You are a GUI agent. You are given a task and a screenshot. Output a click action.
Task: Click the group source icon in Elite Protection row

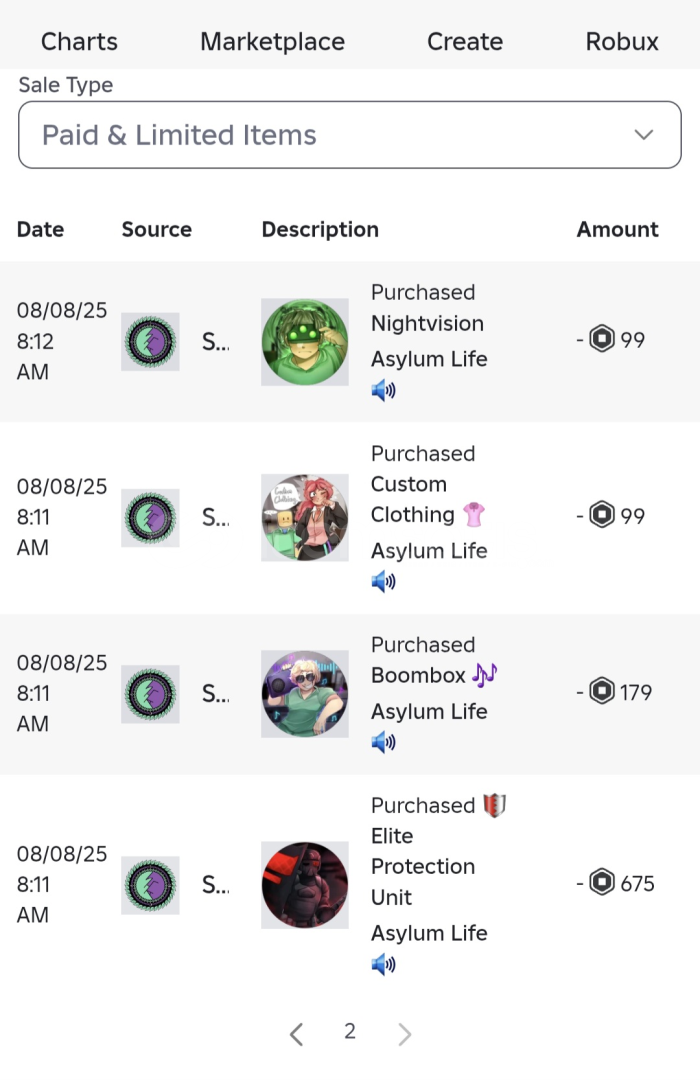151,885
